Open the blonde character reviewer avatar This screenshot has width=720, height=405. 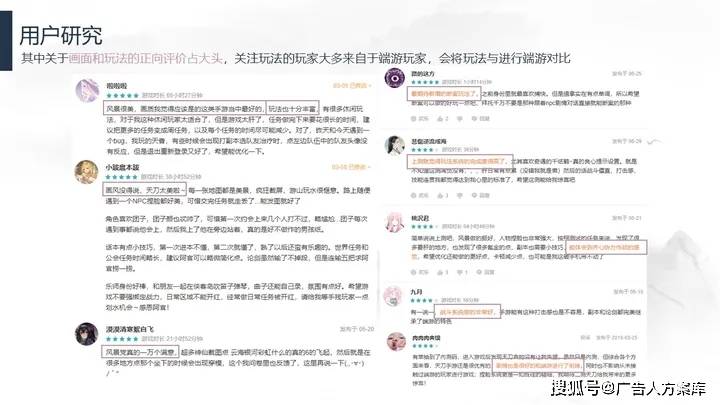pyautogui.click(x=87, y=172)
